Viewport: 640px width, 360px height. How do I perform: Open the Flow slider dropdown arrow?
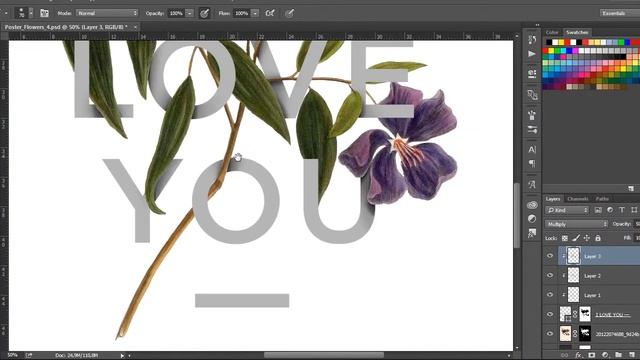tap(255, 13)
